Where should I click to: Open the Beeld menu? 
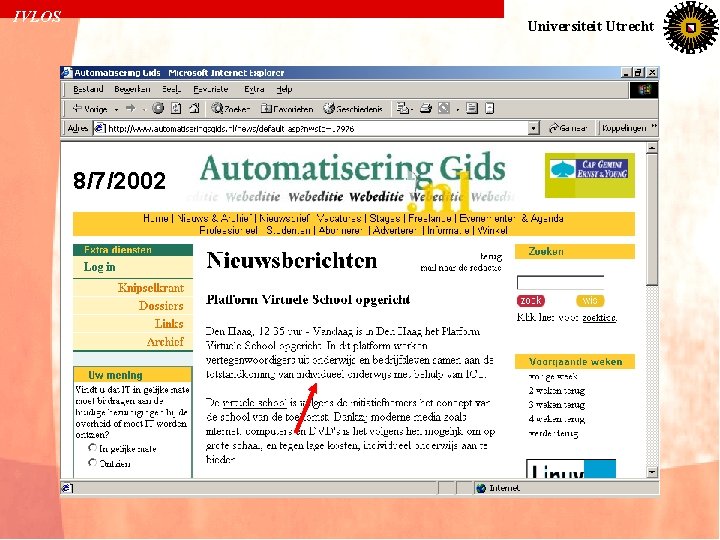pos(171,89)
